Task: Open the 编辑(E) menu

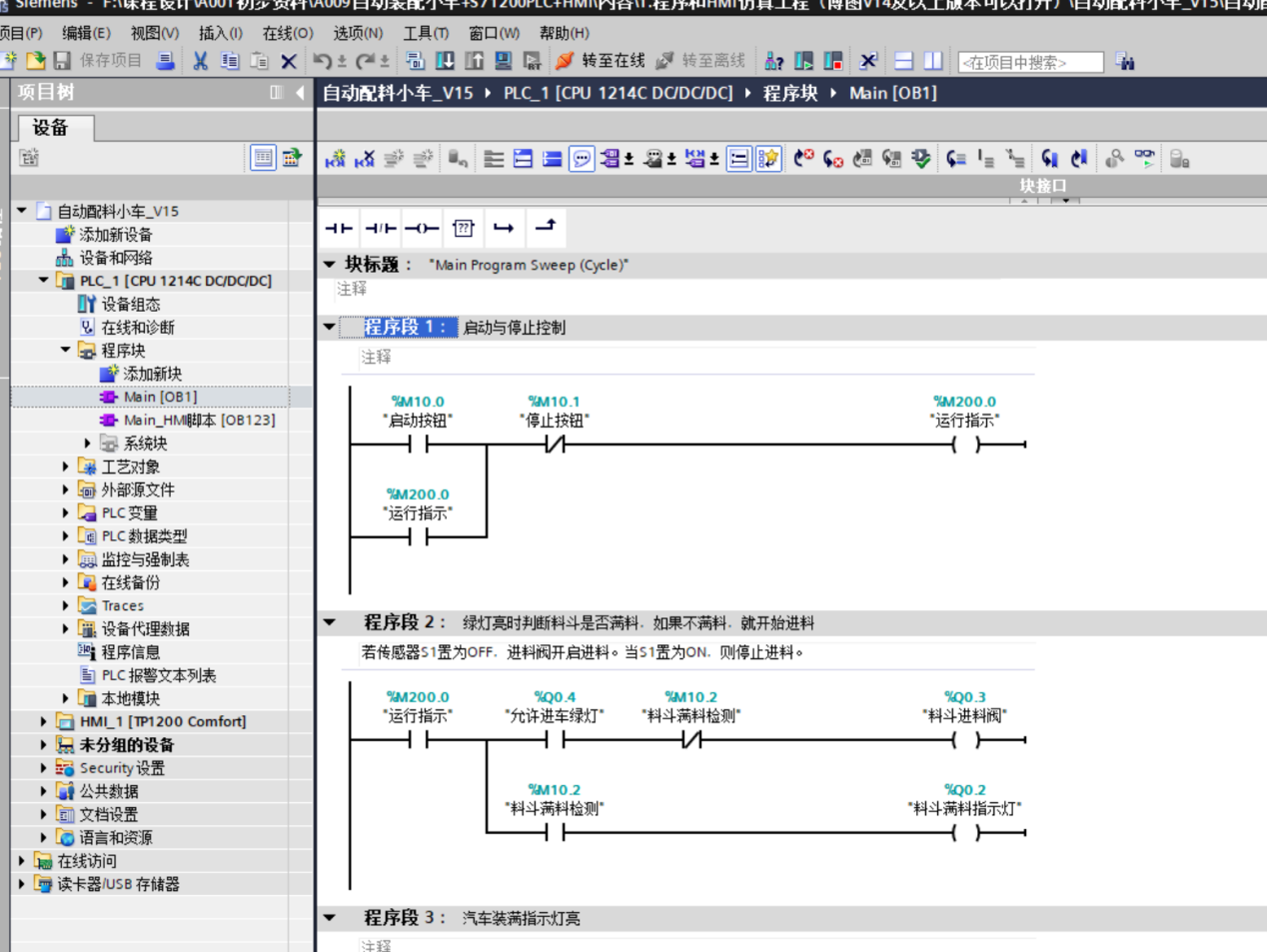Action: pyautogui.click(x=86, y=33)
